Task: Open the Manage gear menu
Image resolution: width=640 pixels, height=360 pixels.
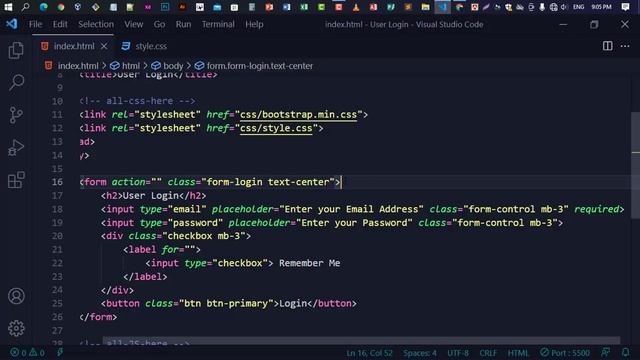Action: click(x=16, y=328)
